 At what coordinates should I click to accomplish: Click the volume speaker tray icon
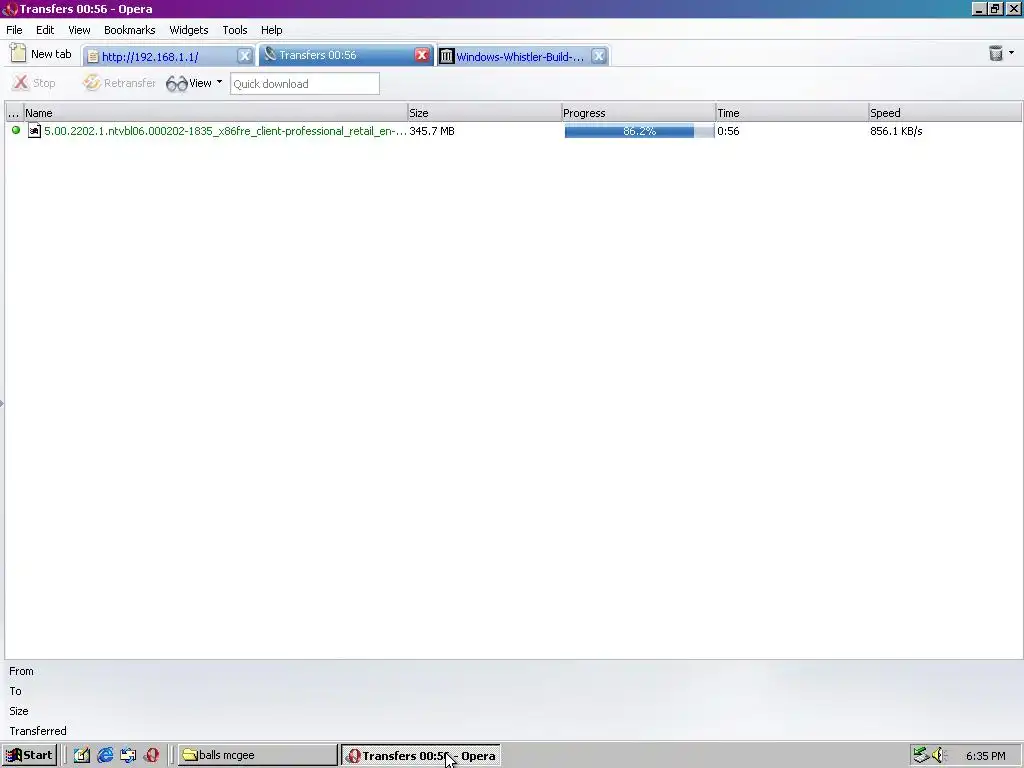[x=939, y=755]
